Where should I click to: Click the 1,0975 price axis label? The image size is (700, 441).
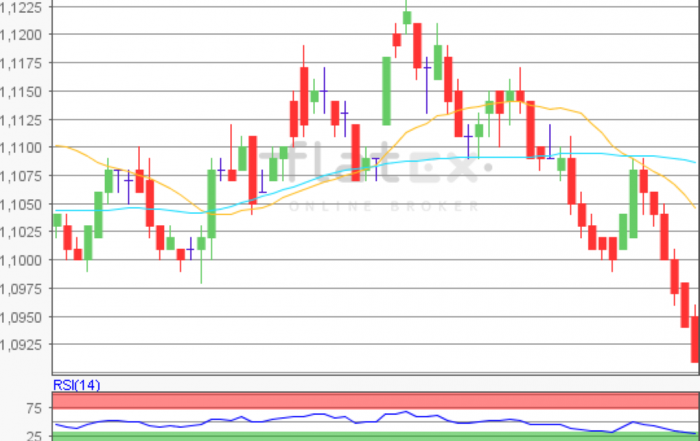(22, 289)
